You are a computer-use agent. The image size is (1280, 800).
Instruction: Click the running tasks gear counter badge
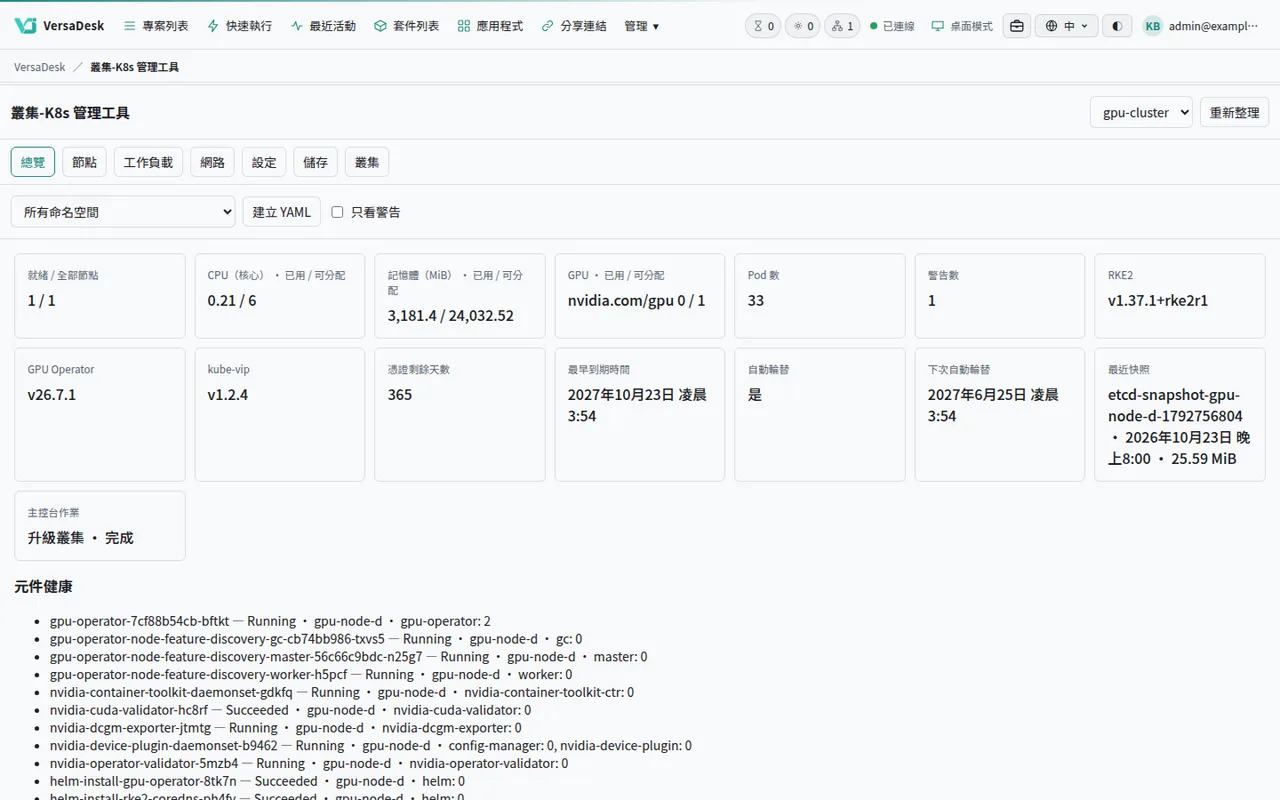[803, 26]
